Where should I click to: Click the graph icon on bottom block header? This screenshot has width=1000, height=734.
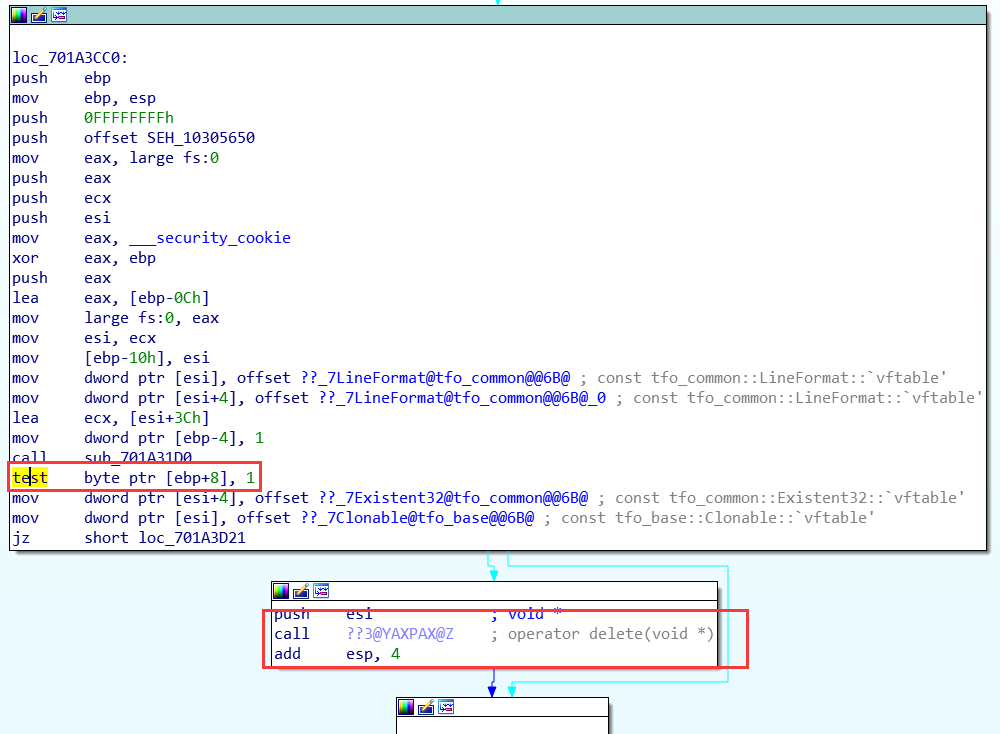(x=447, y=707)
